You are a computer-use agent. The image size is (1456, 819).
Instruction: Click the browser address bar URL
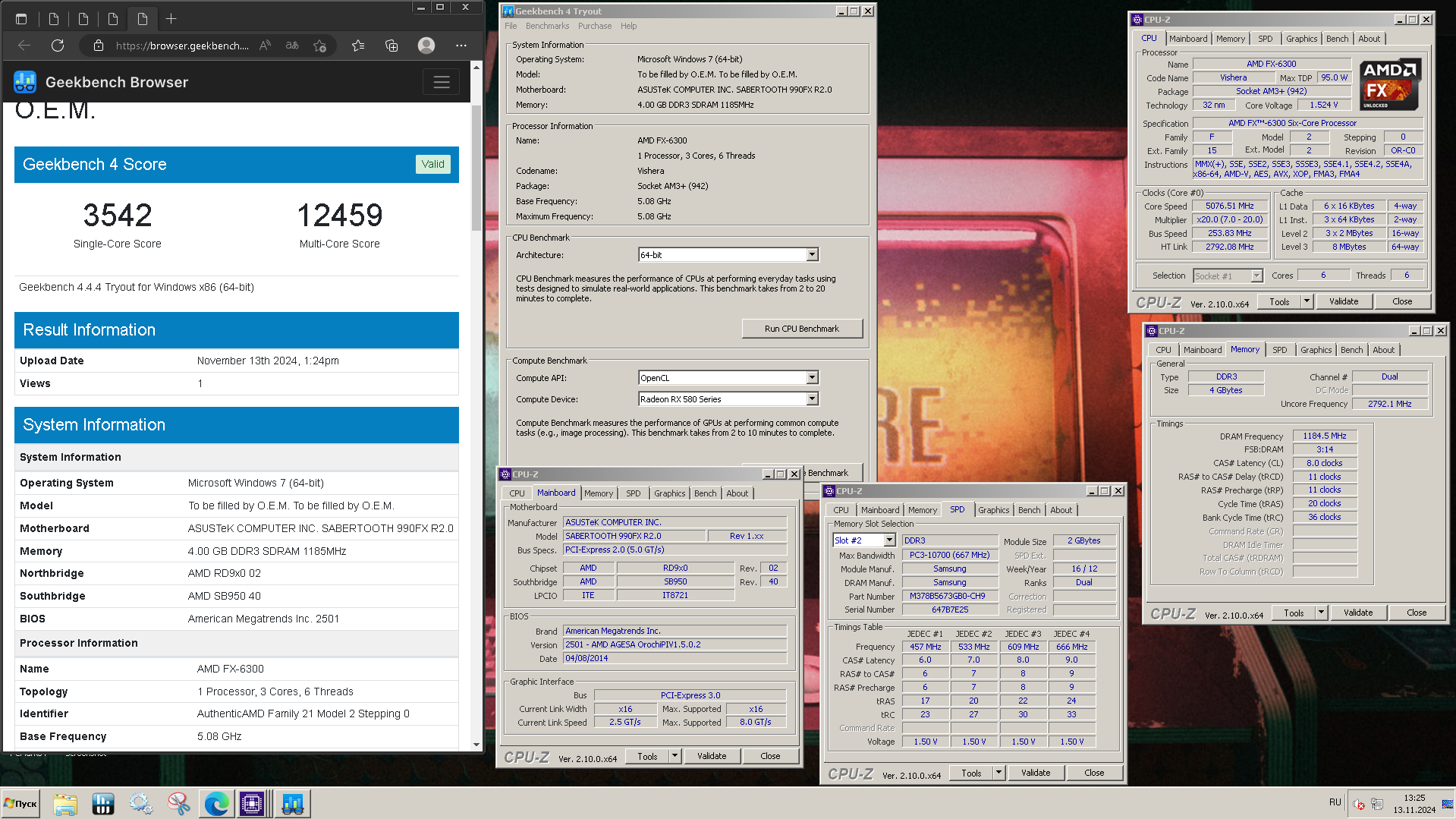pyautogui.click(x=182, y=46)
